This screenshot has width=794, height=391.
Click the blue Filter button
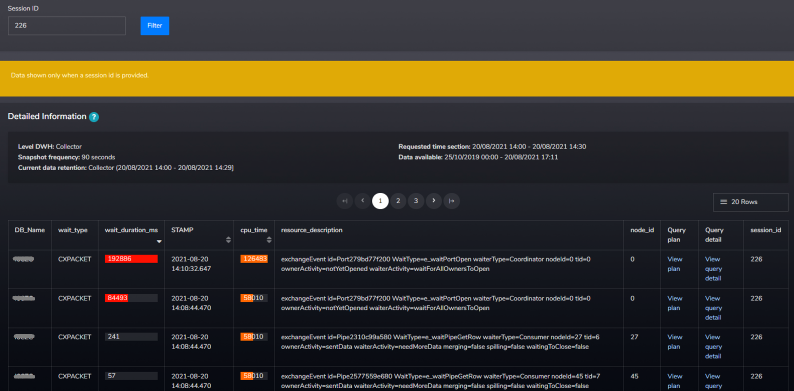click(155, 26)
